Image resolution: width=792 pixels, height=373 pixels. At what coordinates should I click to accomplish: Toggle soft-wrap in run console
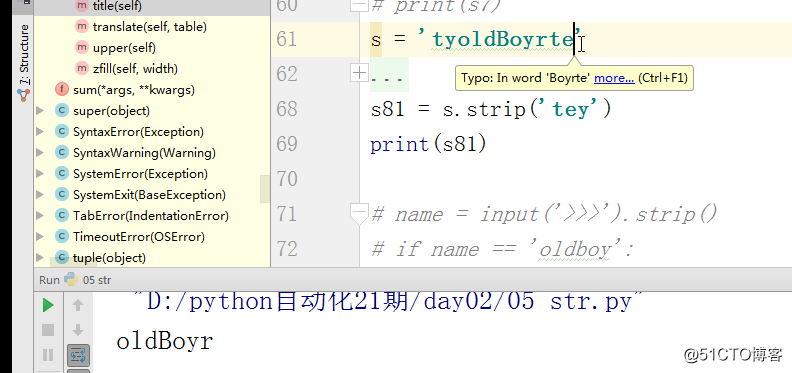point(78,355)
